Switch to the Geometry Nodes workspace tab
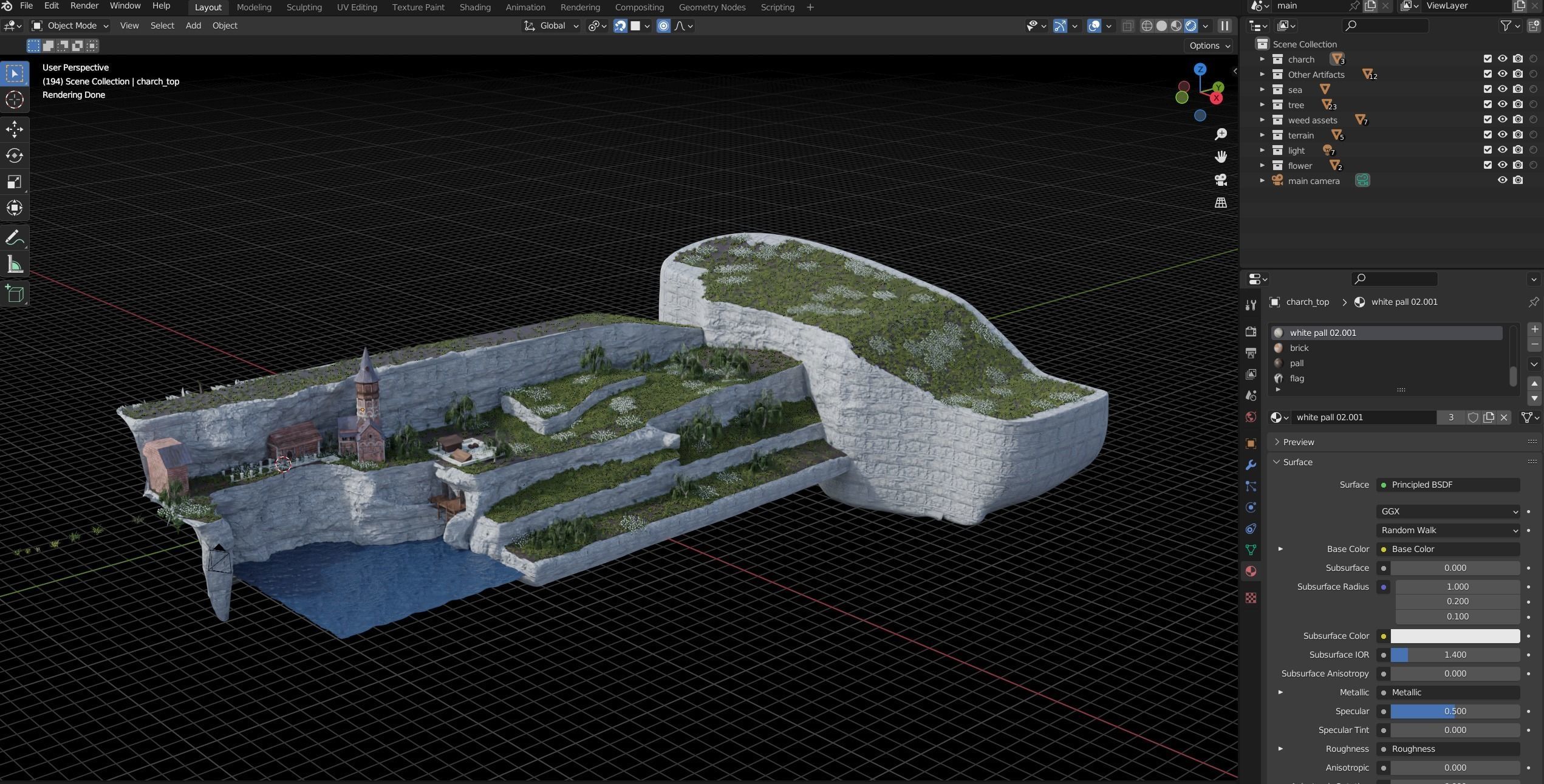Viewport: 1544px width, 784px height. (712, 7)
